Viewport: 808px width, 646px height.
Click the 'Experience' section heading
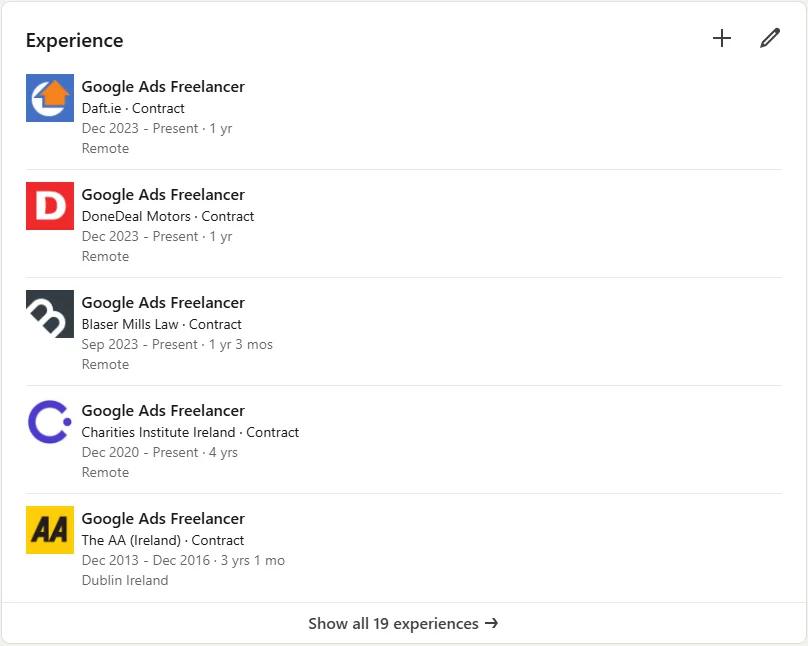tap(75, 40)
